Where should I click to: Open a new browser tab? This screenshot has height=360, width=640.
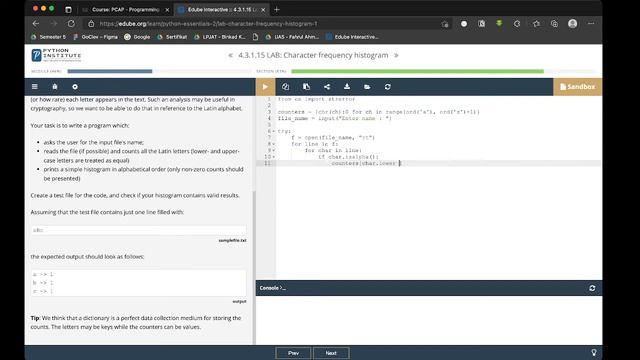pos(277,9)
